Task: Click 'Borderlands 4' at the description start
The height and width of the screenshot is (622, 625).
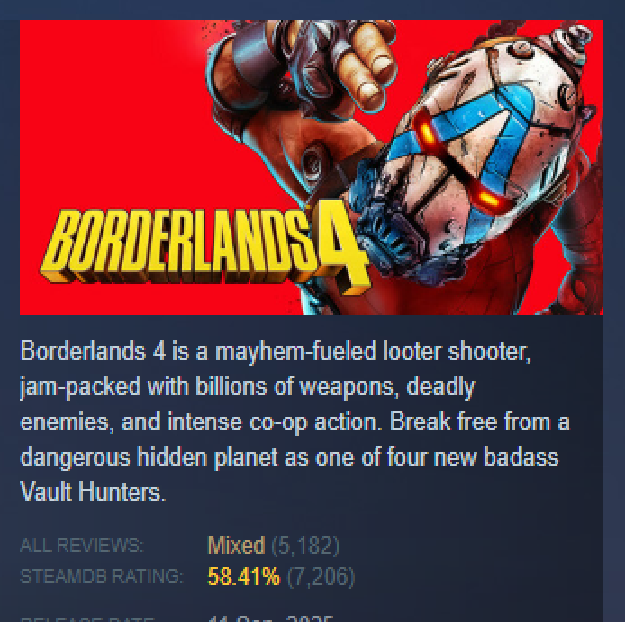Action: tap(93, 351)
